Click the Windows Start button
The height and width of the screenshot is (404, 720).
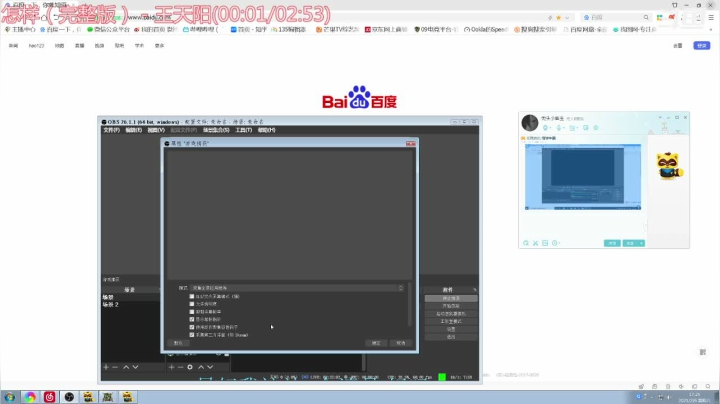[10, 397]
